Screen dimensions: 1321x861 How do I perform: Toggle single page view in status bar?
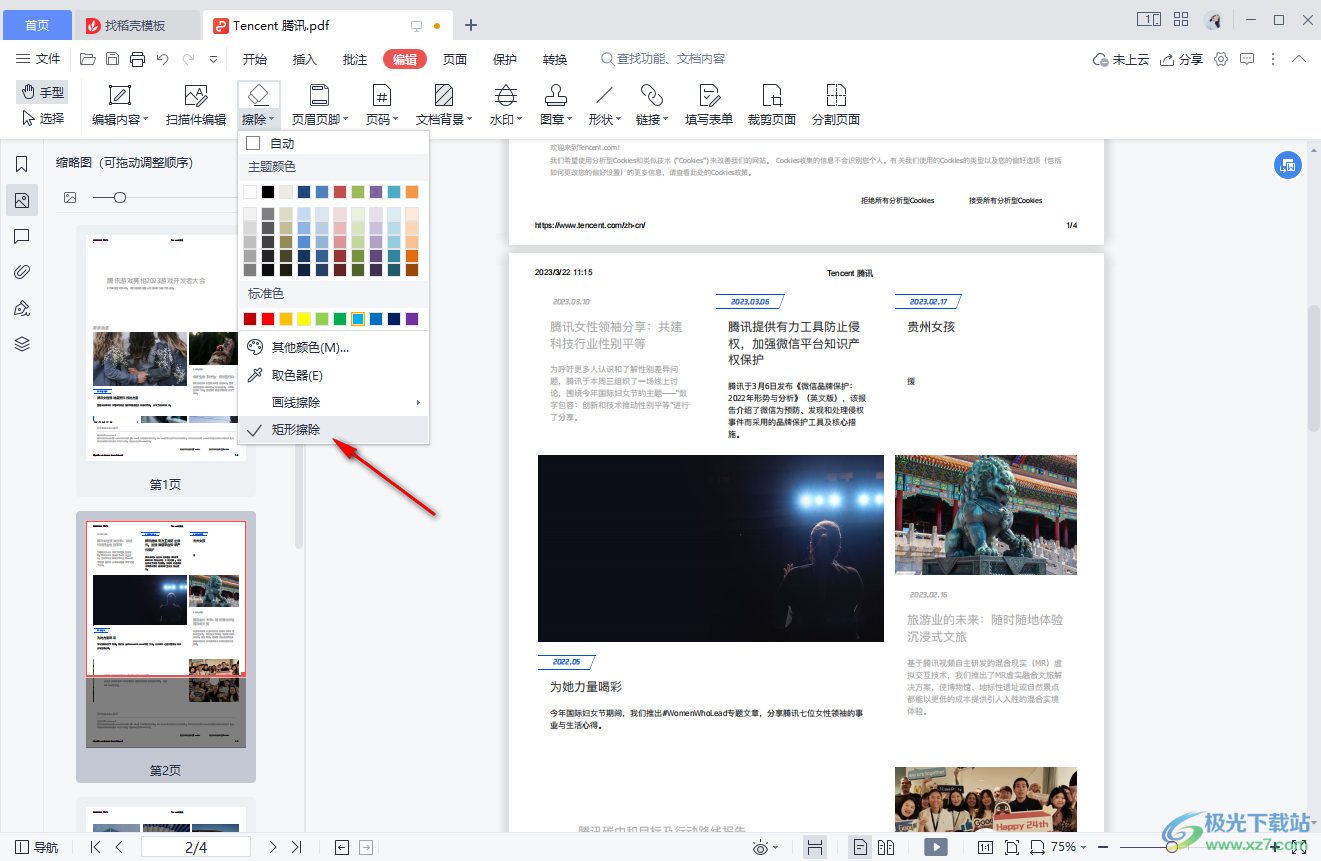coord(861,847)
